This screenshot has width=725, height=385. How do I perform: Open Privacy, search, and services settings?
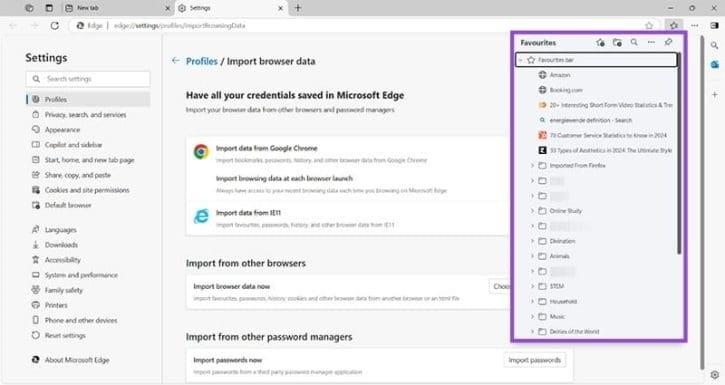click(x=85, y=115)
